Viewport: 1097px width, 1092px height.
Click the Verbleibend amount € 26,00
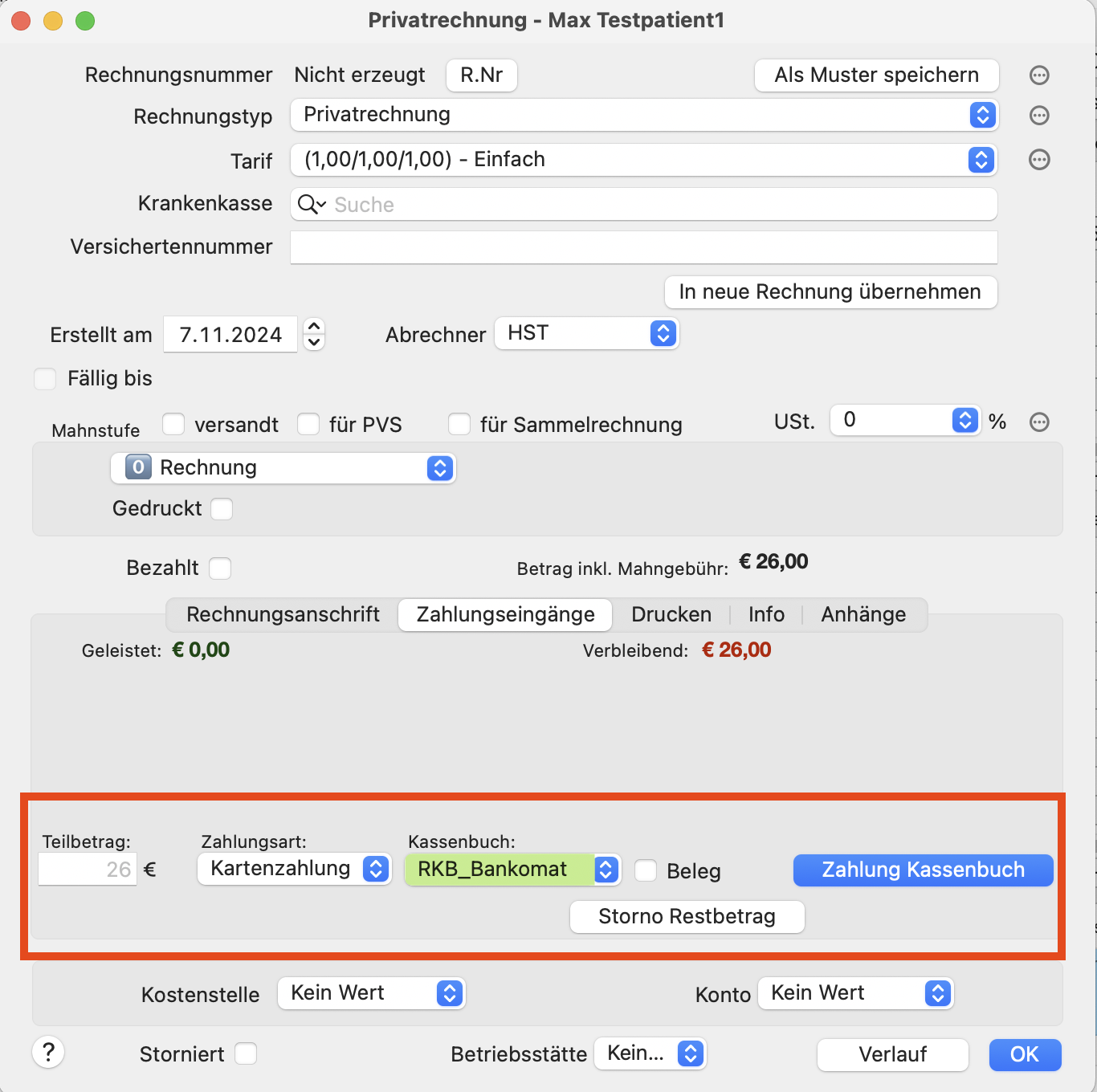tap(736, 650)
